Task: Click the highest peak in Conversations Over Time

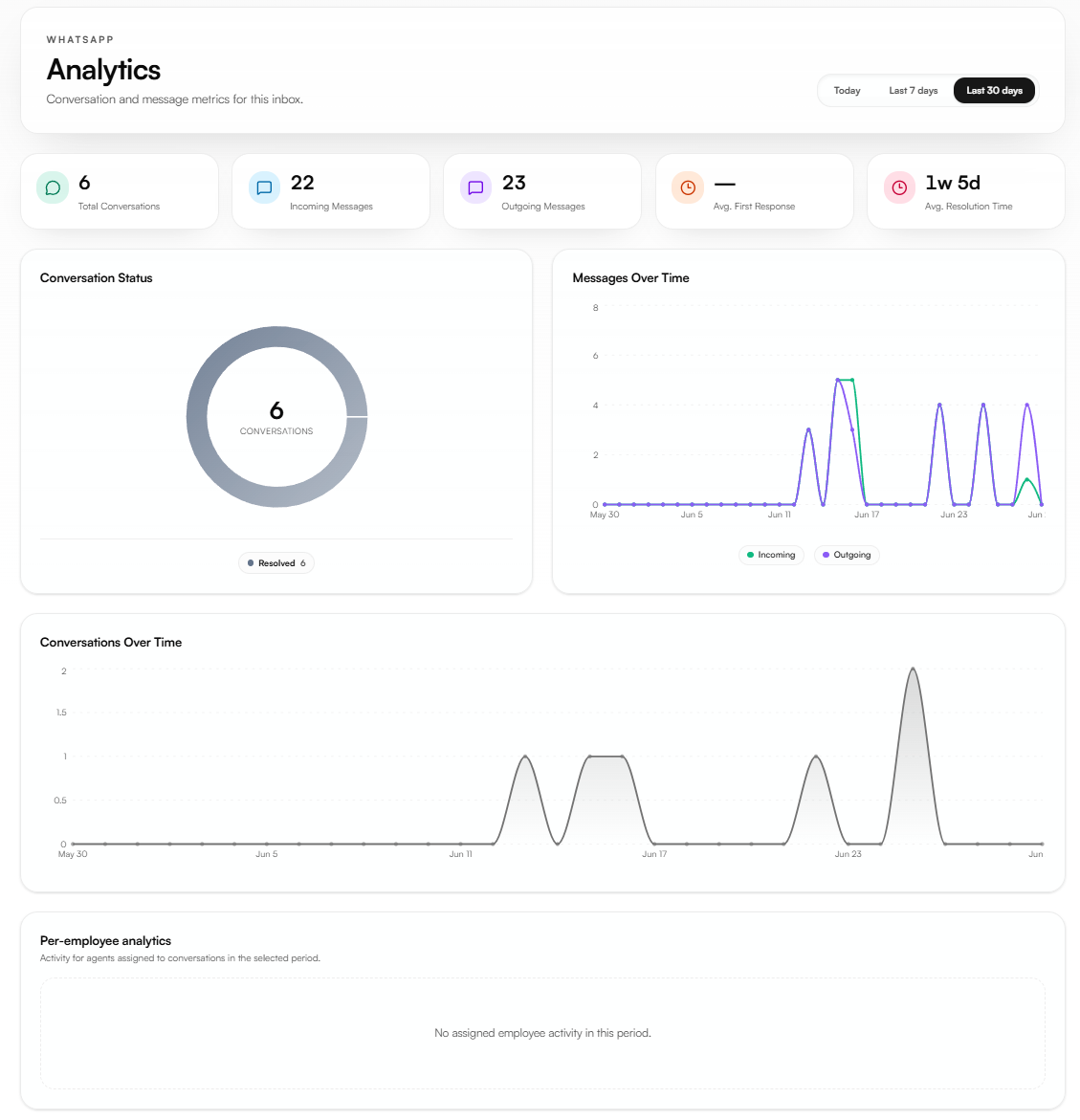Action: (x=913, y=670)
